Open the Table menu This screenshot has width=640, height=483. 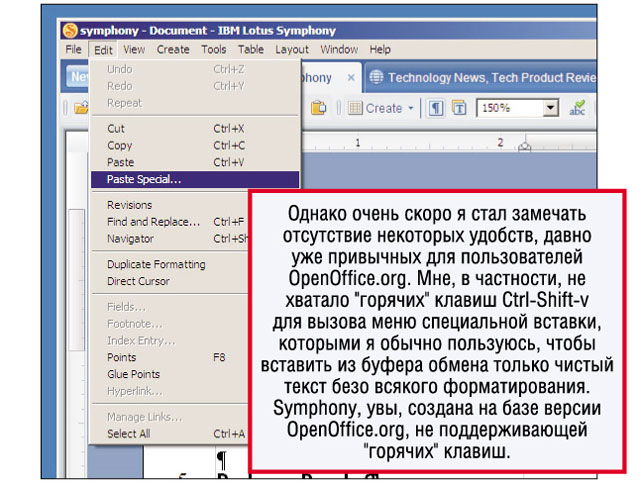pos(251,50)
